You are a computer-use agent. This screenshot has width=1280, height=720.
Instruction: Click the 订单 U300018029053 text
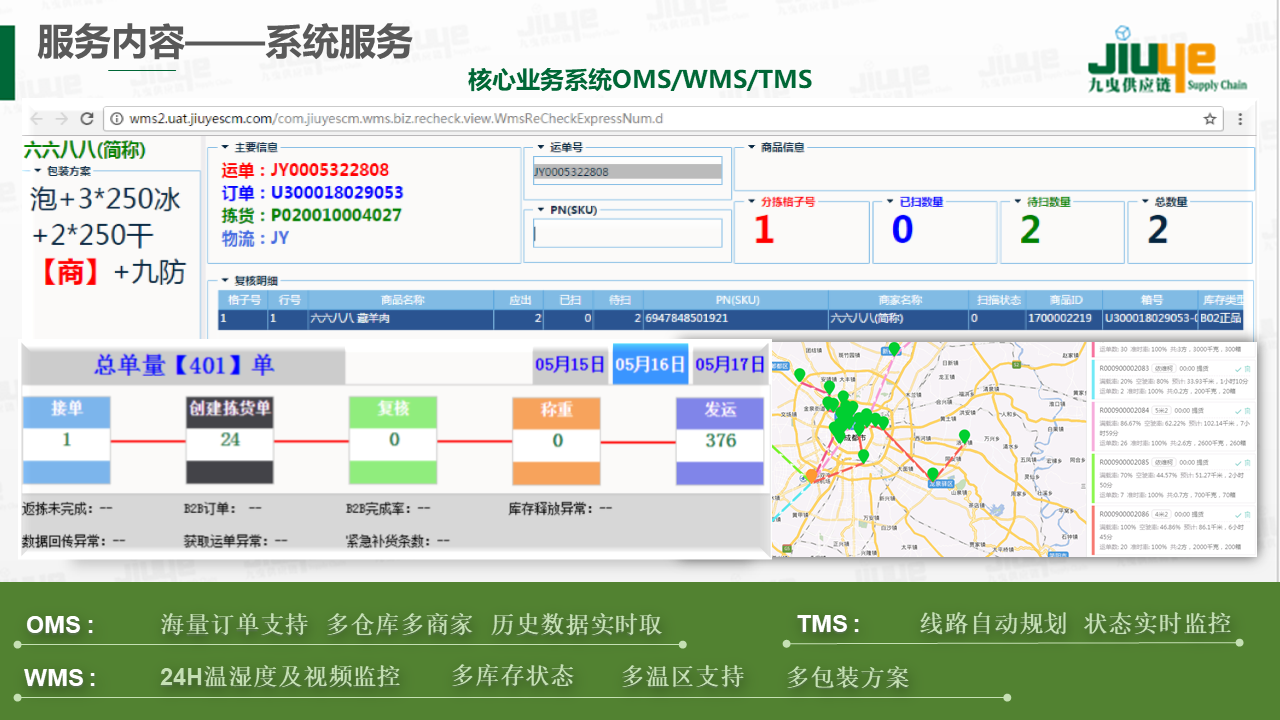[312, 193]
